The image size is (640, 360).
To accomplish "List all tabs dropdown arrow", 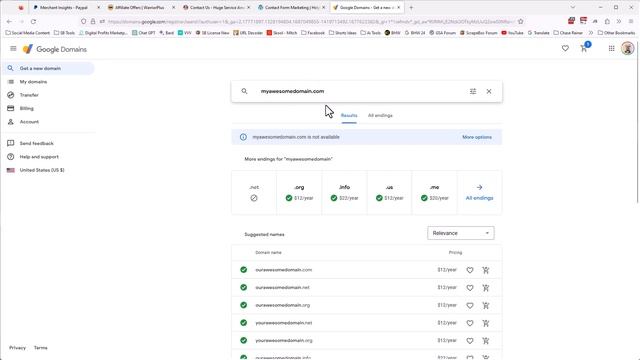I will click(x=573, y=7).
